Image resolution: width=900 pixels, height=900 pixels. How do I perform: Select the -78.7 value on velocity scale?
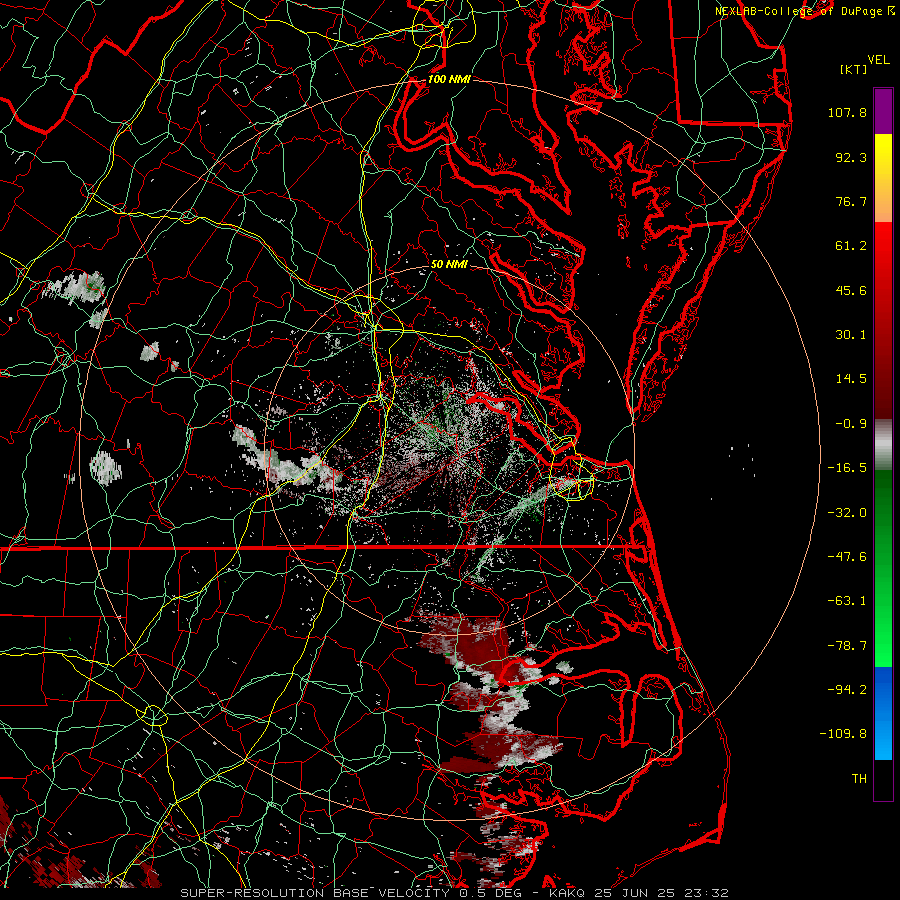tap(847, 646)
